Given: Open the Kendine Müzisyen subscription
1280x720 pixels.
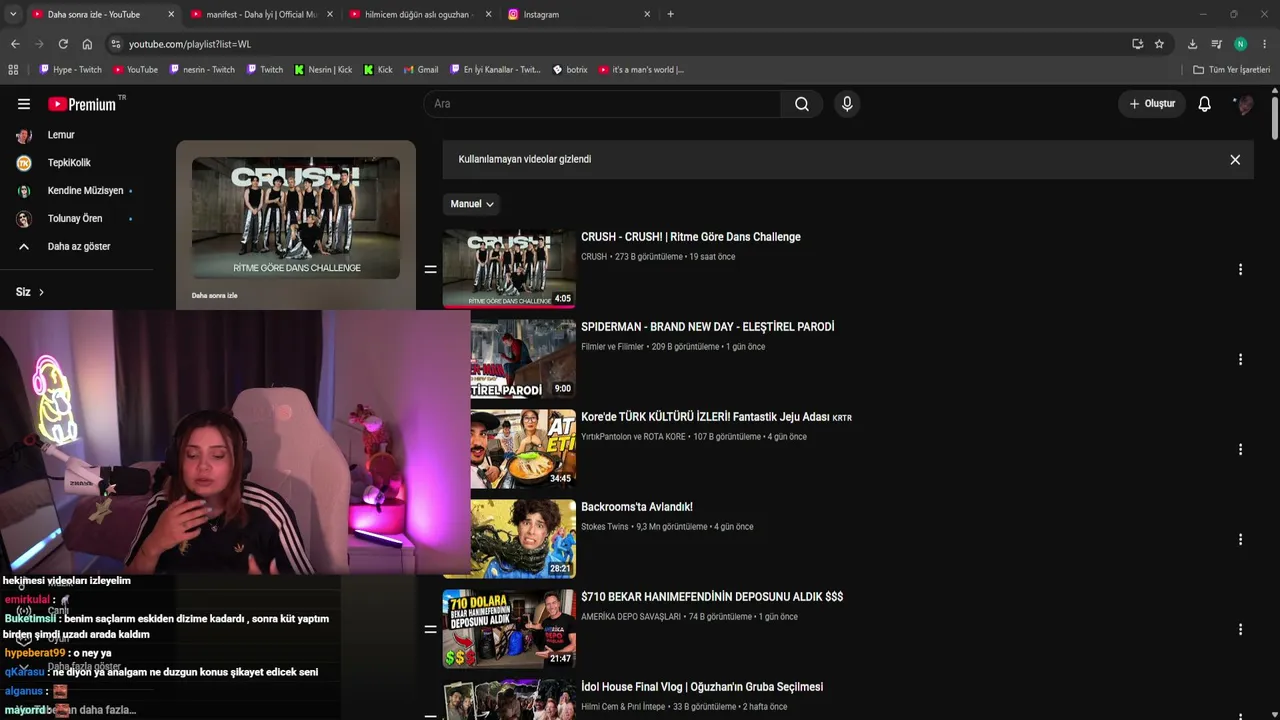Looking at the screenshot, I should click(x=85, y=191).
